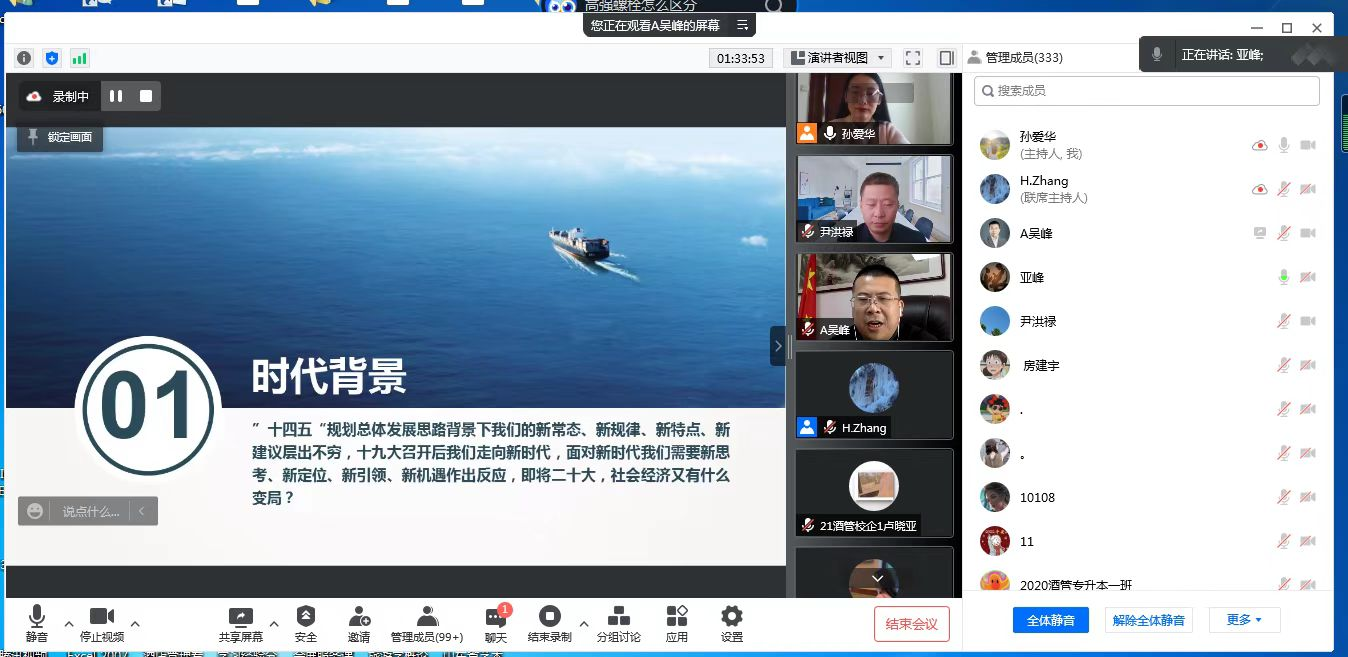Open 分组讨论 breakout rooms
Image resolution: width=1348 pixels, height=657 pixels.
[x=619, y=617]
